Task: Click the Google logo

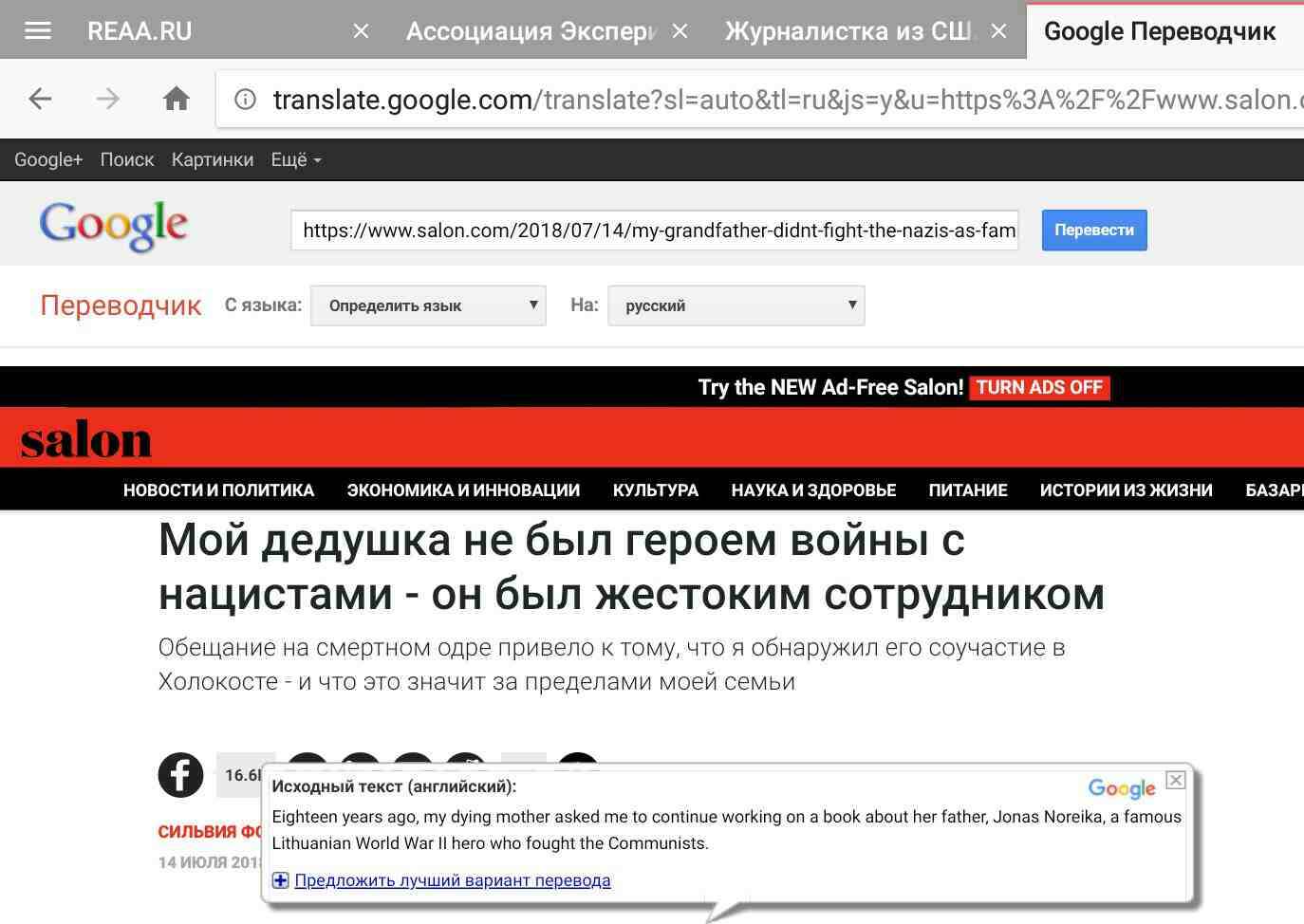Action: tap(114, 226)
